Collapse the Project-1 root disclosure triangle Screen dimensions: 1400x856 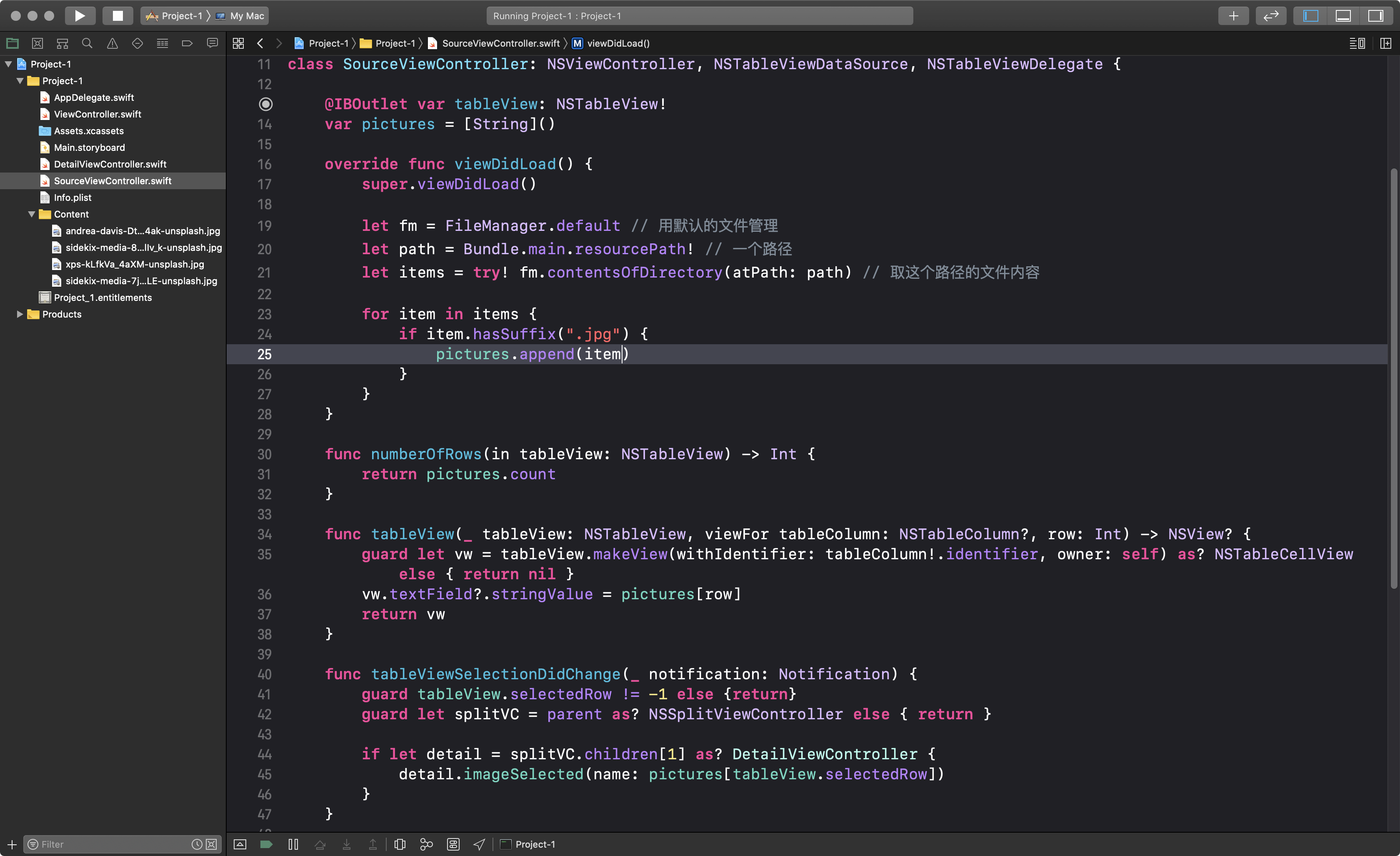8,64
